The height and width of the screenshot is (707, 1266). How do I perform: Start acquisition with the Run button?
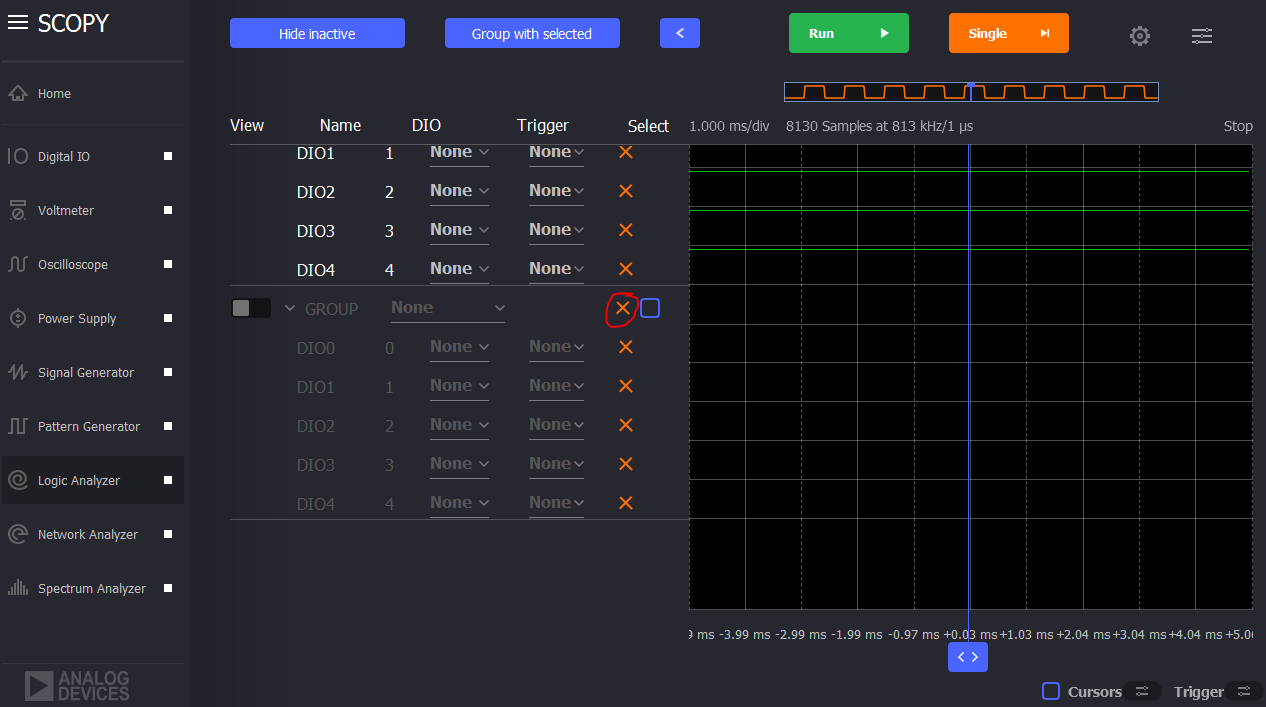click(849, 33)
